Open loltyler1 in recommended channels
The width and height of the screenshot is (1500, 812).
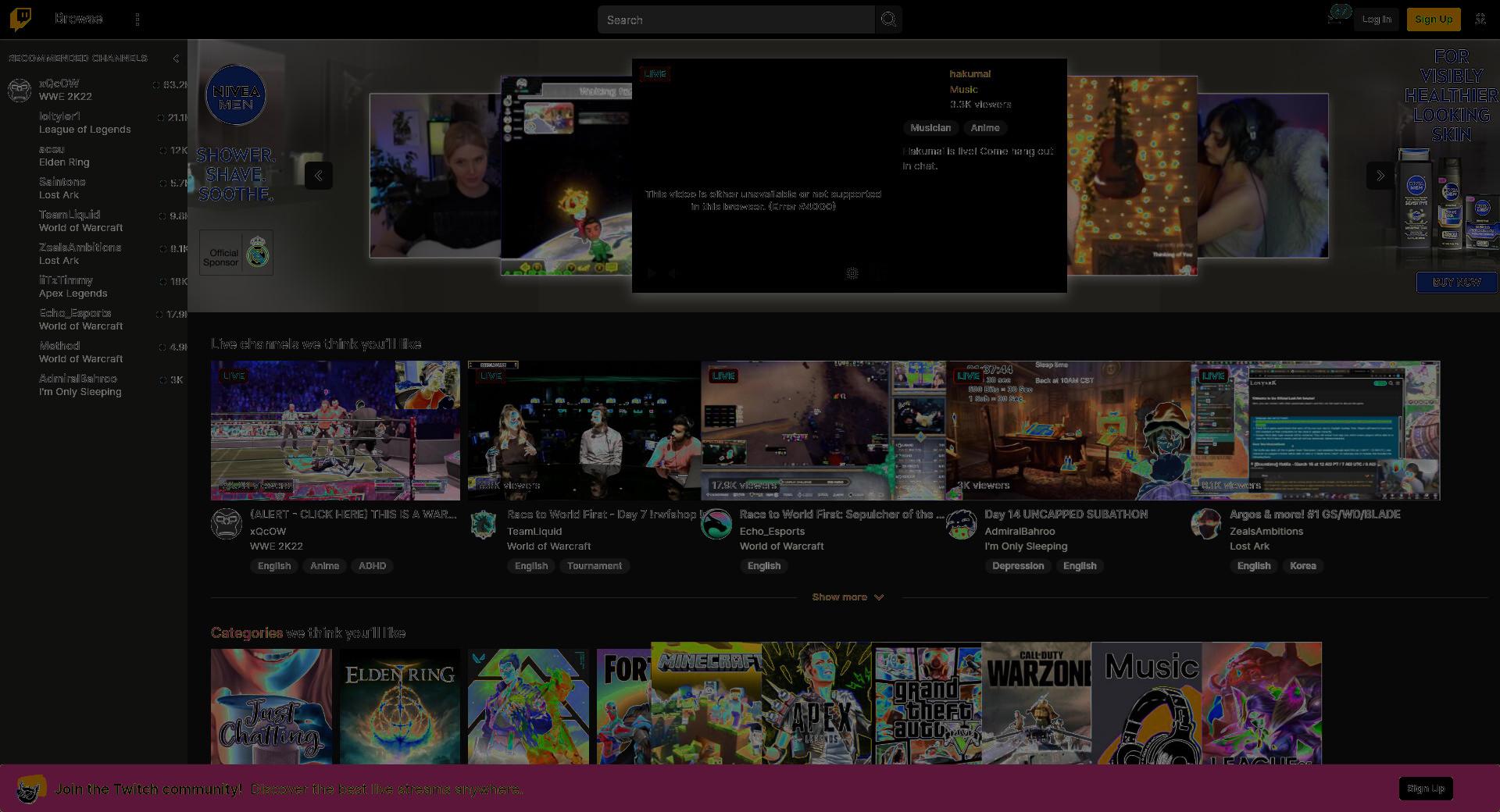(x=94, y=123)
